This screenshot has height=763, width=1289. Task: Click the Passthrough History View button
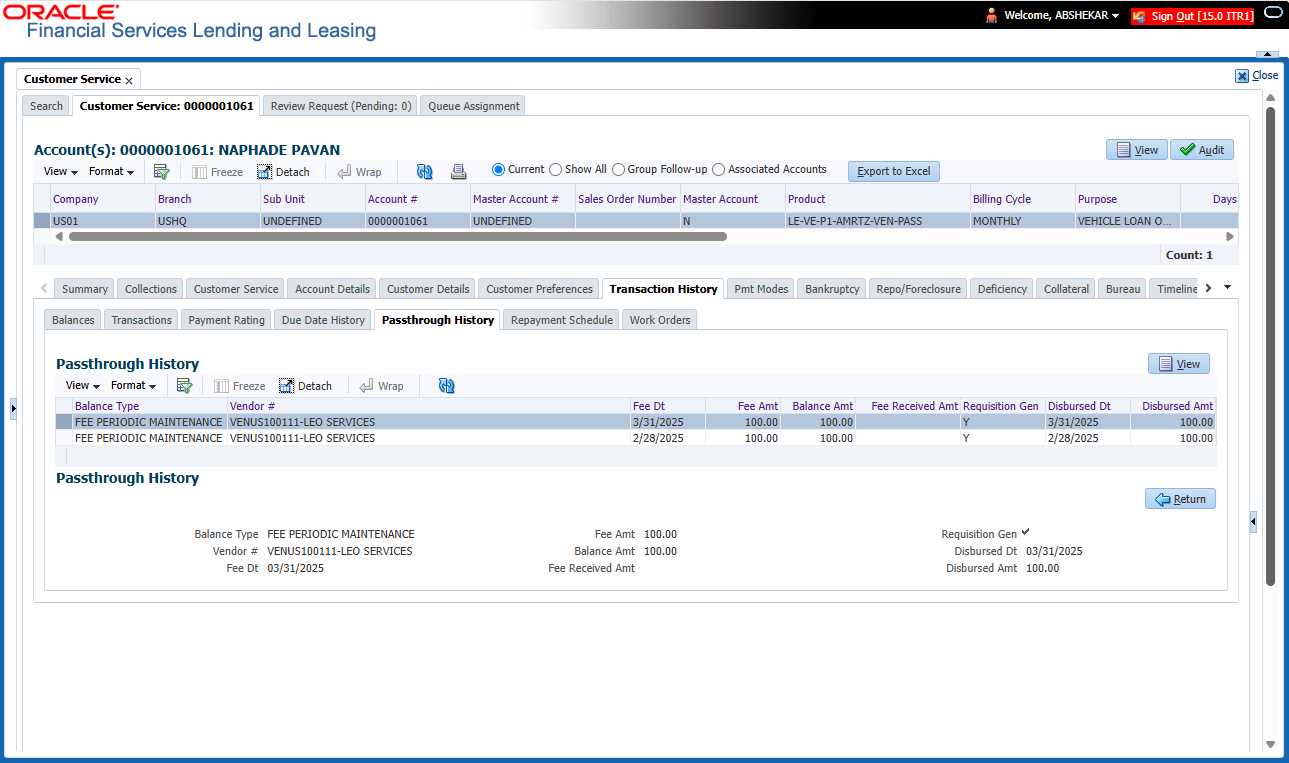click(1179, 364)
